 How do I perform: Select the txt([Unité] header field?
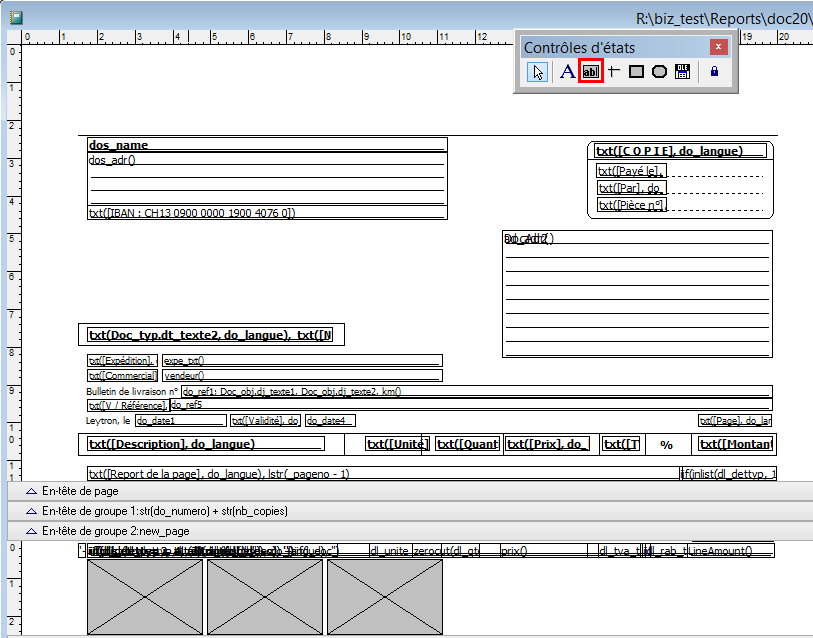point(397,444)
